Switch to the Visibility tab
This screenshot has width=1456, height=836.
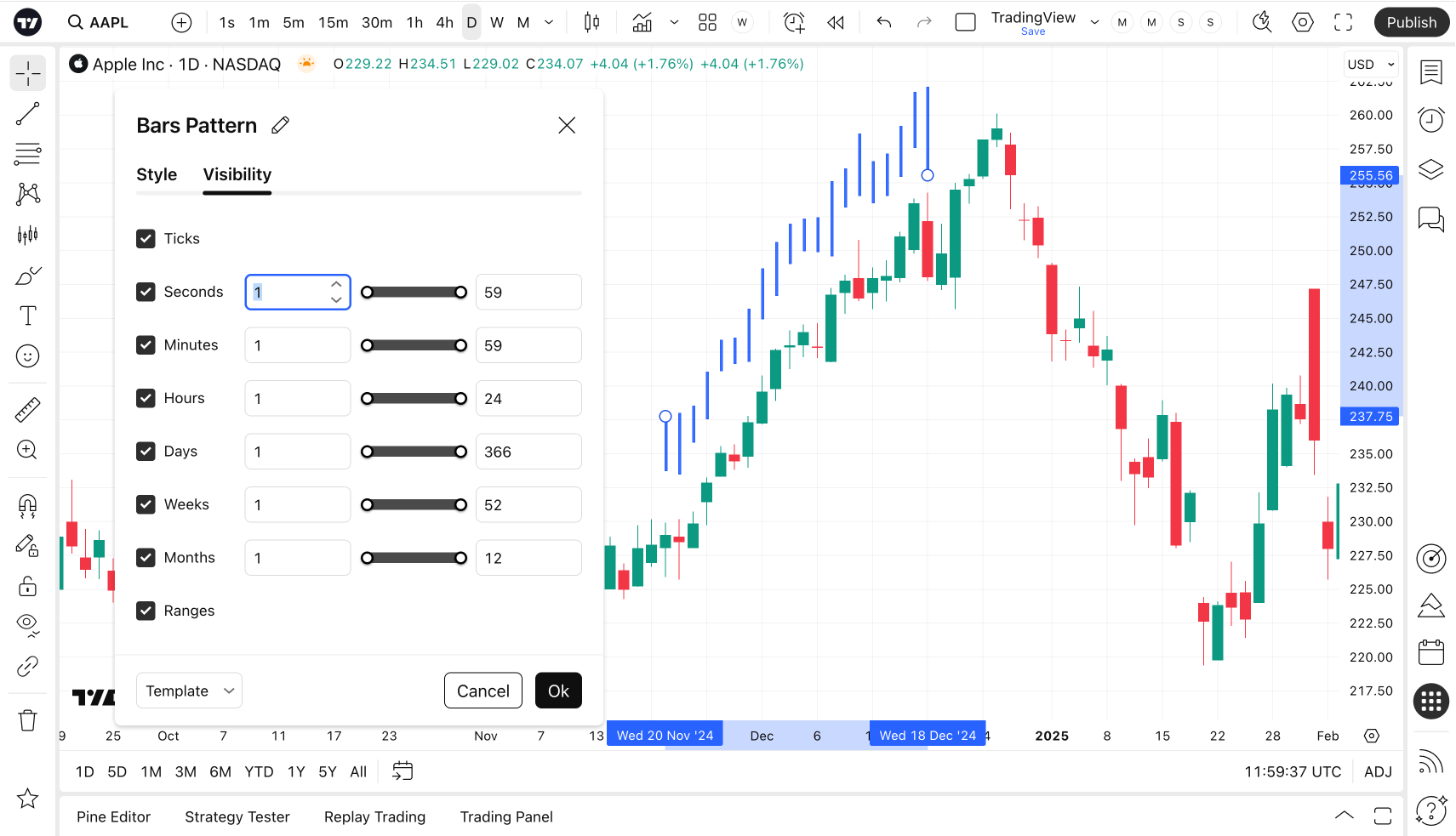click(237, 174)
